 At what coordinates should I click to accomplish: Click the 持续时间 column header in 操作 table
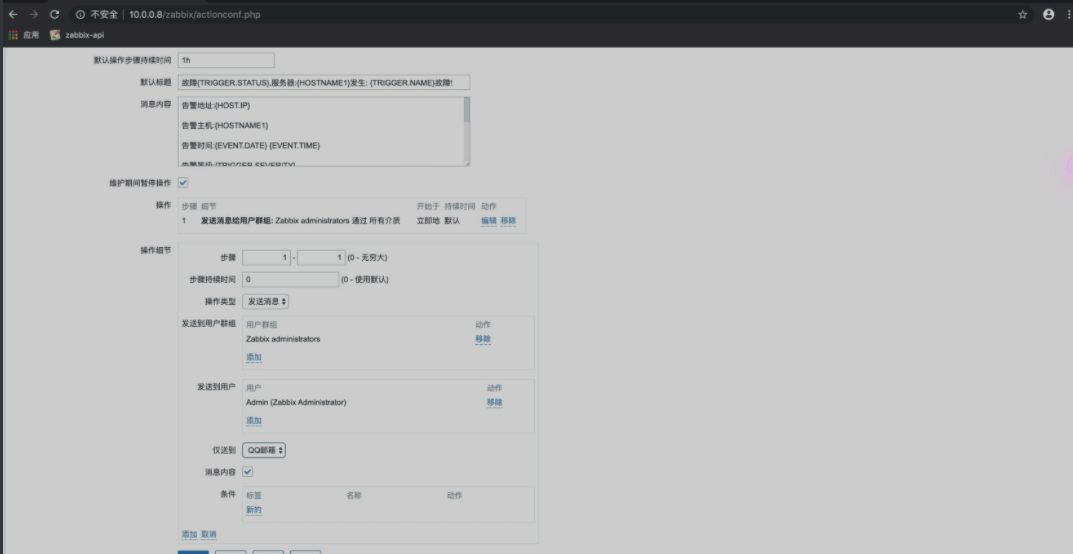[460, 207]
